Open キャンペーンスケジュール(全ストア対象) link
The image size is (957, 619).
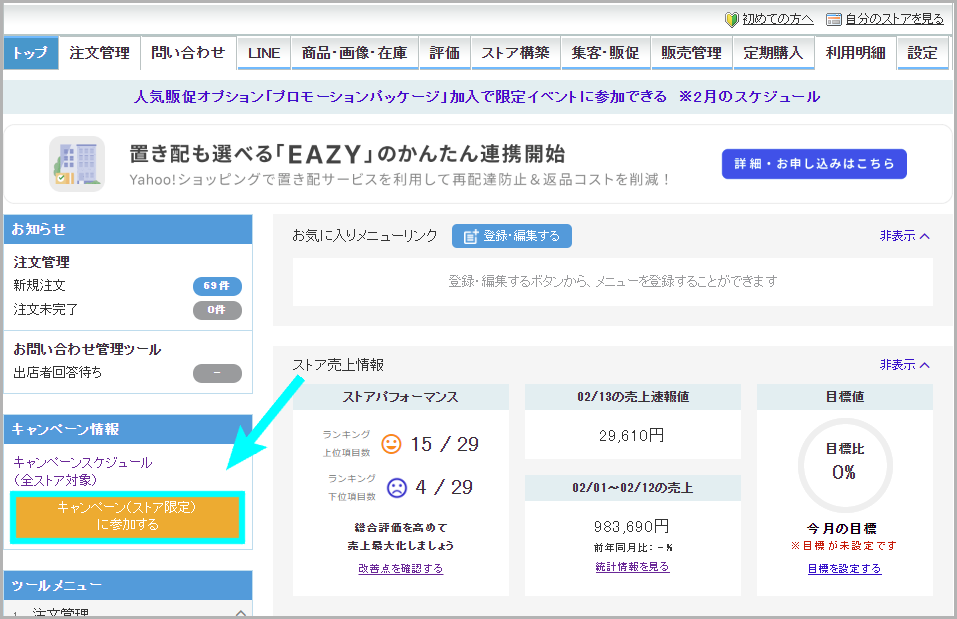click(83, 471)
